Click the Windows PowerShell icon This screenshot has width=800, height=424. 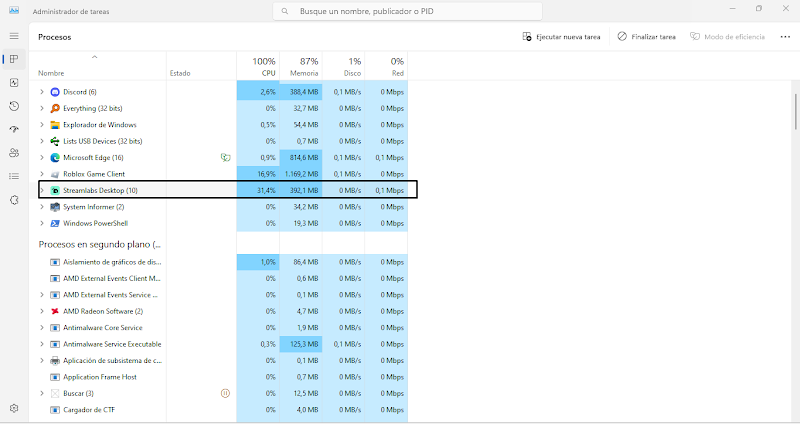click(x=55, y=223)
